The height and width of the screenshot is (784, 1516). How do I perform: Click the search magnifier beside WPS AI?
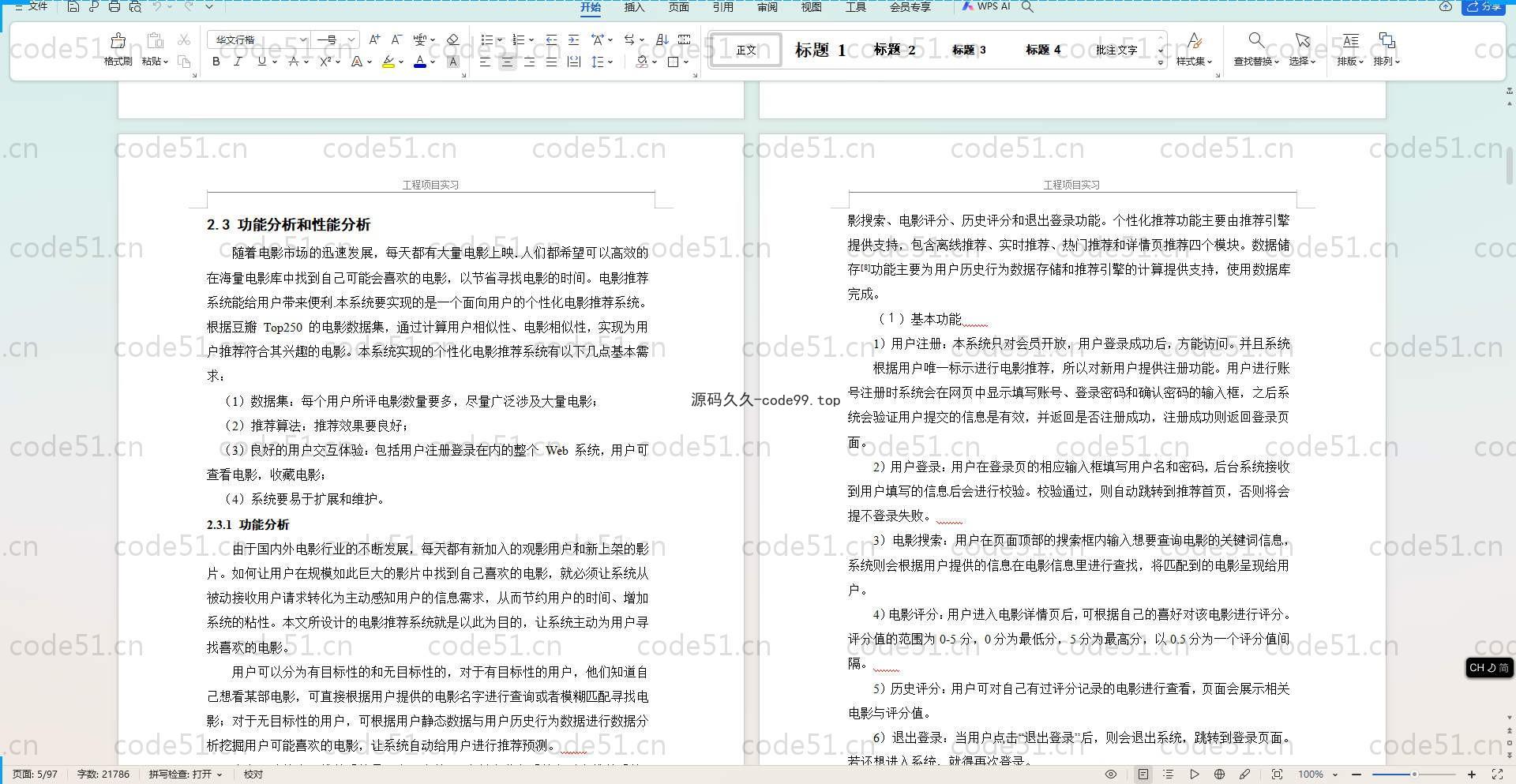pos(1027,6)
